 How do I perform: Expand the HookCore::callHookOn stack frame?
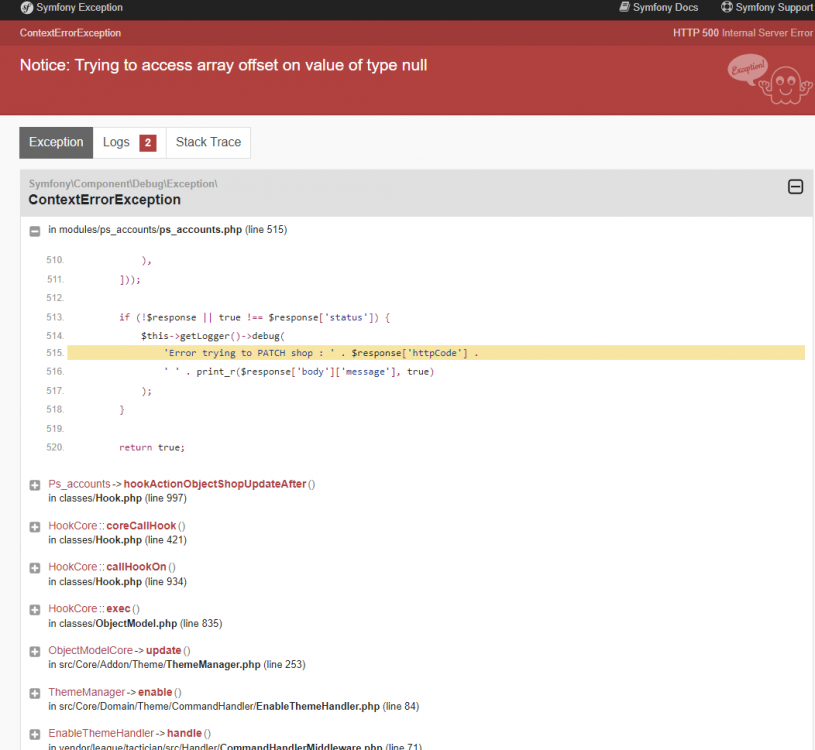tap(34, 566)
